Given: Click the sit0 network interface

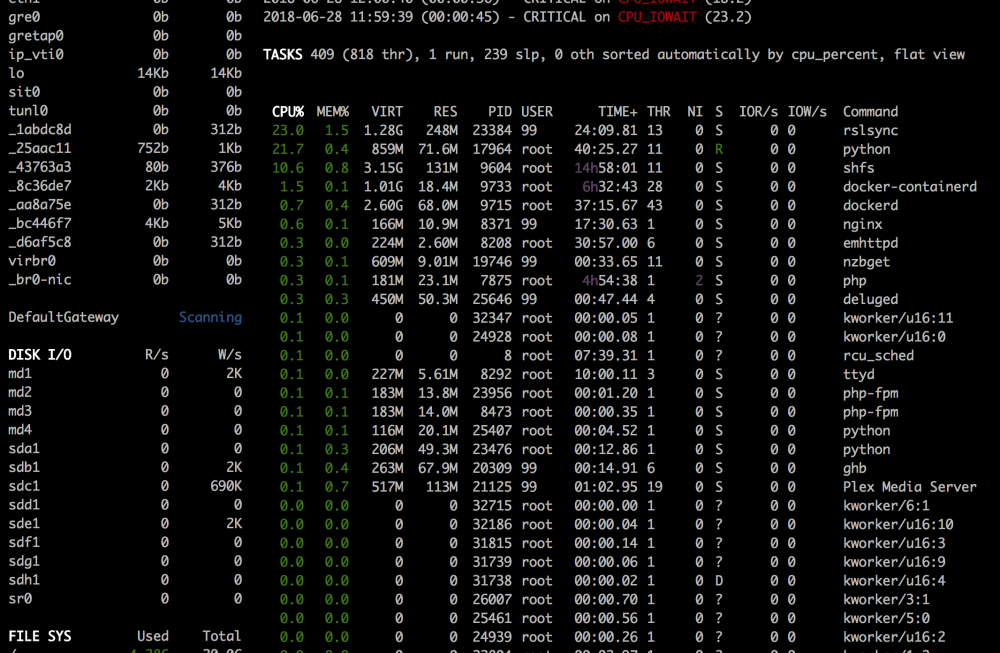Looking at the screenshot, I should 24,92.
